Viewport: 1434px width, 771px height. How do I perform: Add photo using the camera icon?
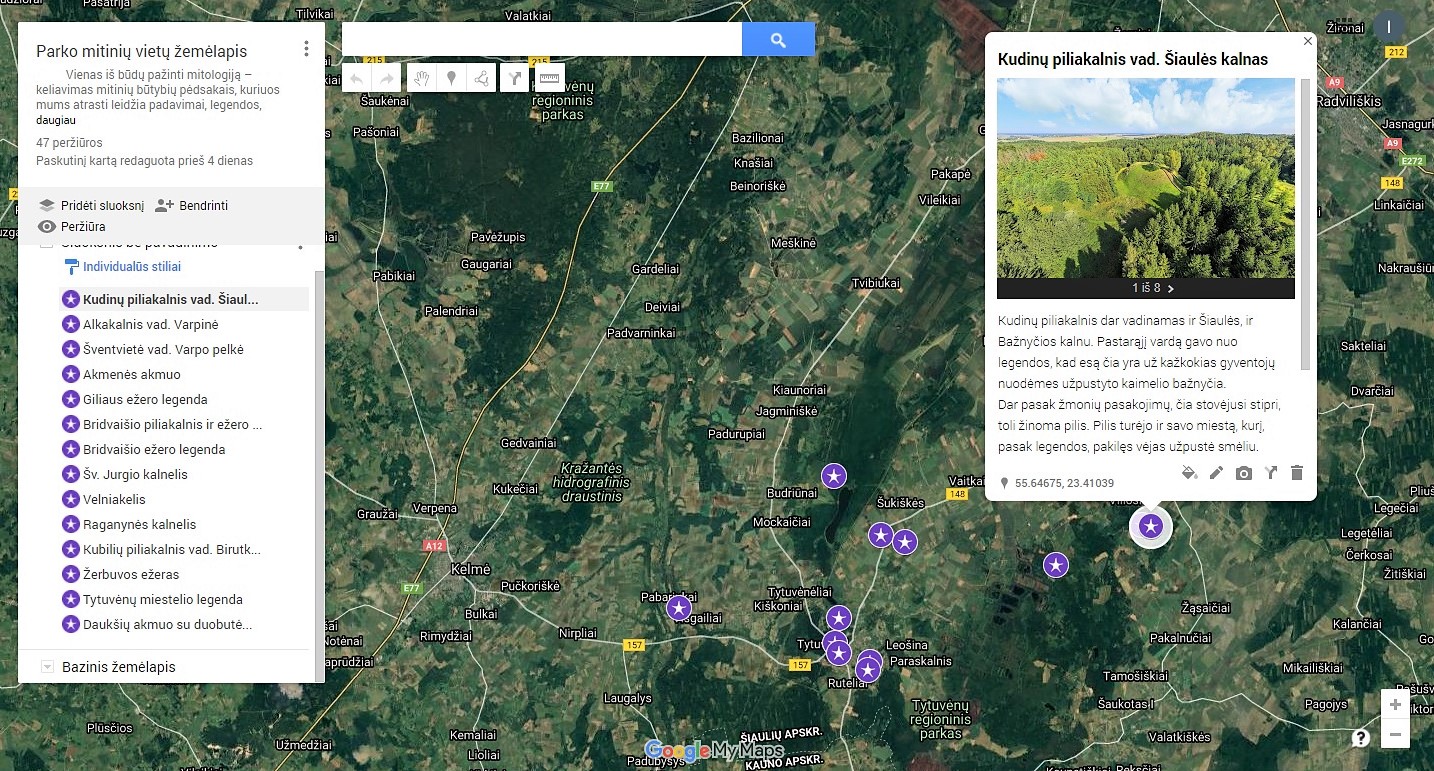[x=1243, y=473]
